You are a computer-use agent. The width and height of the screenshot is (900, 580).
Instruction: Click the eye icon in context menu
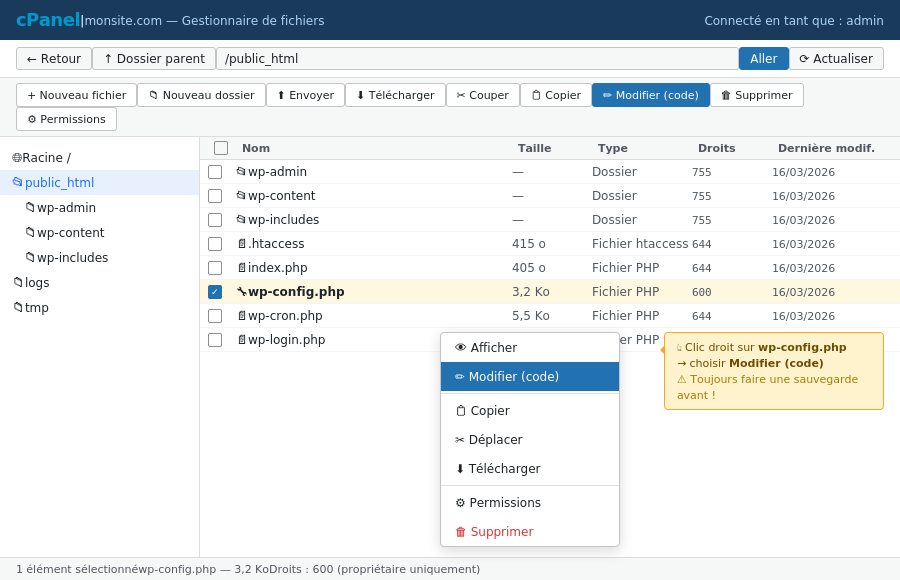pyautogui.click(x=460, y=347)
